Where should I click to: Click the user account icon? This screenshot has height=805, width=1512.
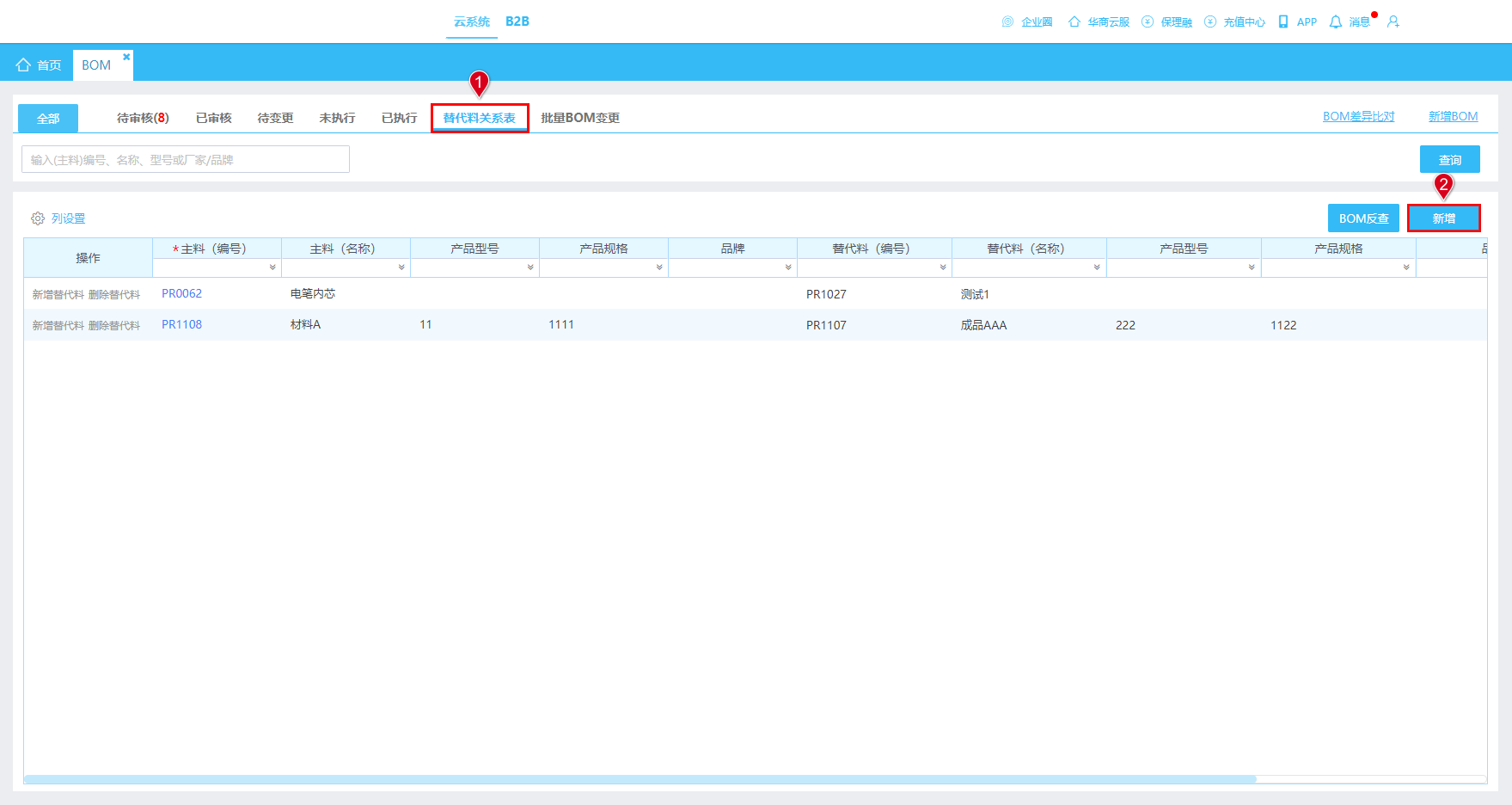[1393, 22]
